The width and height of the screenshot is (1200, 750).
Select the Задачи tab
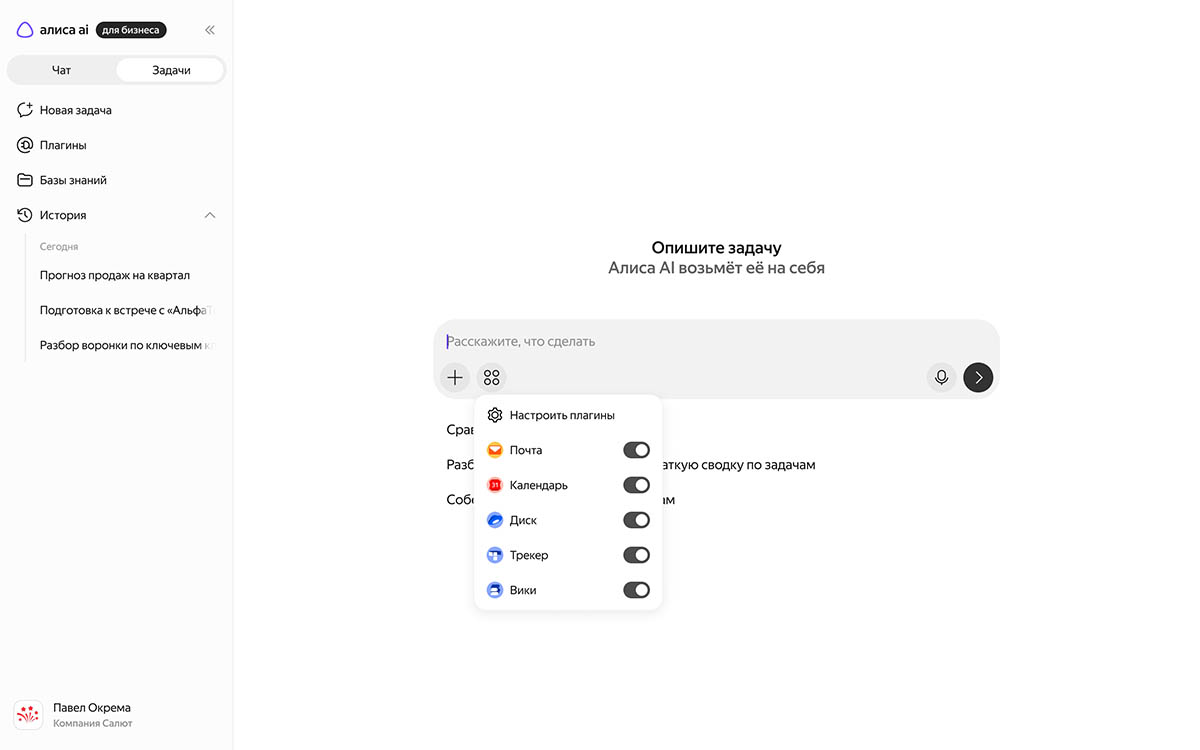pyautogui.click(x=171, y=70)
